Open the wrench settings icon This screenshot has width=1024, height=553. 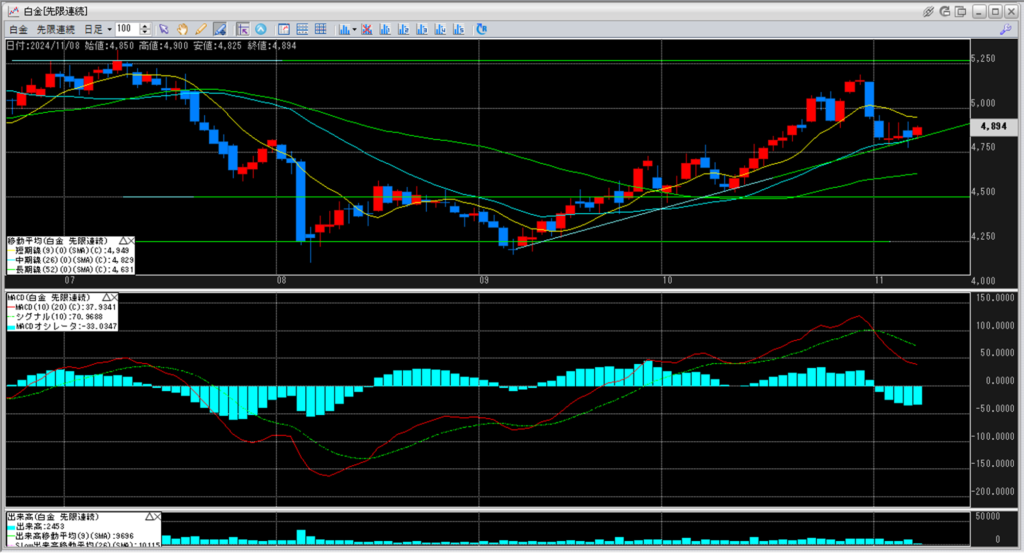(1005, 29)
